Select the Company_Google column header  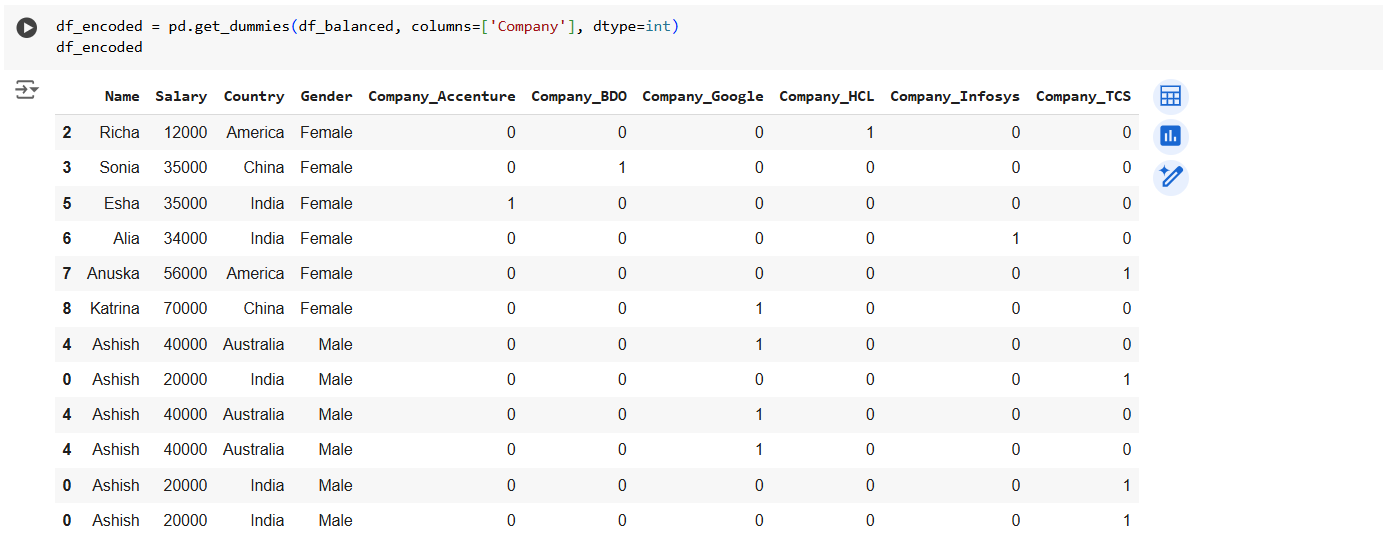pos(702,97)
